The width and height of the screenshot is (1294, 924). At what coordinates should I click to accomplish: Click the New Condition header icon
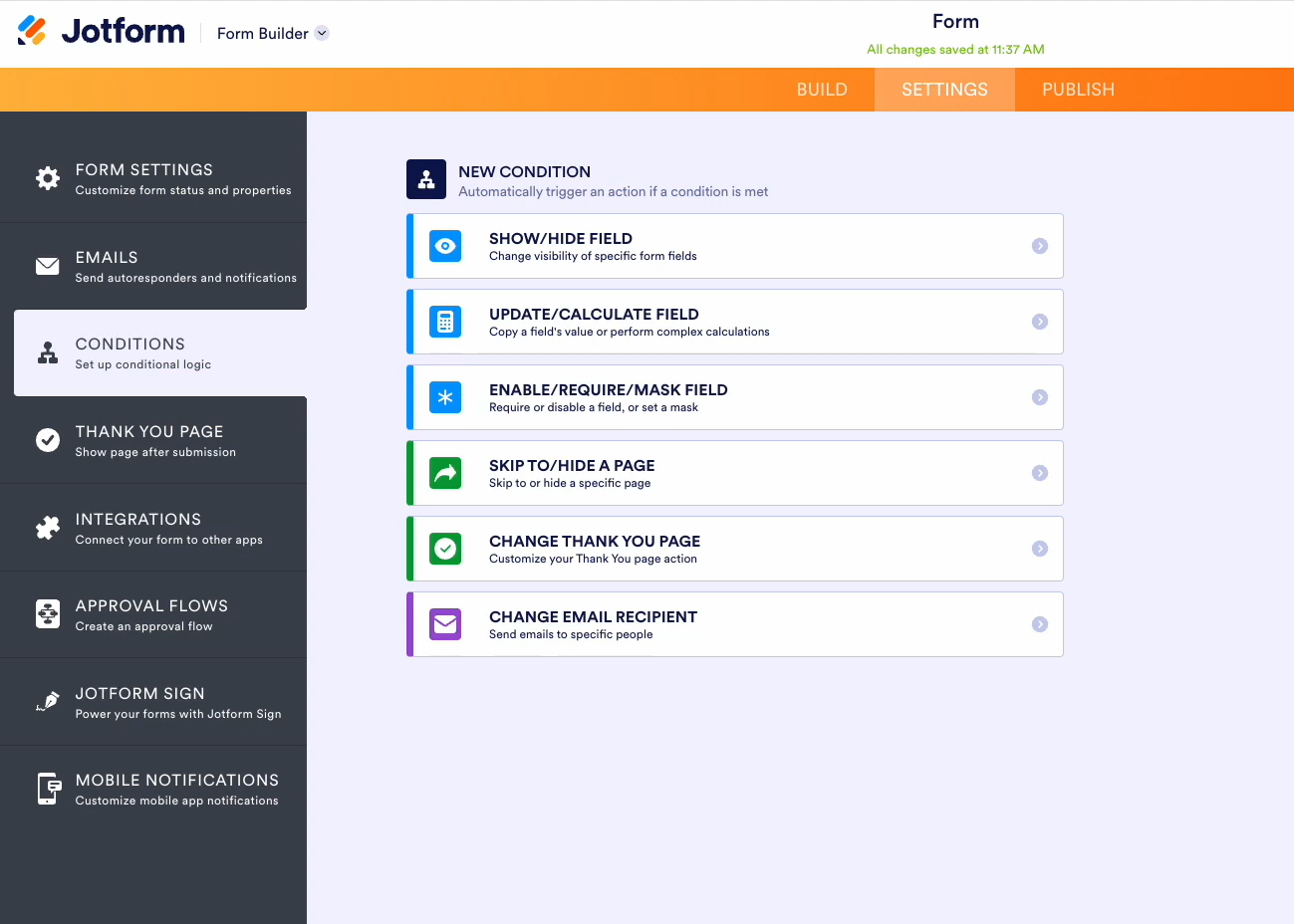coord(426,179)
